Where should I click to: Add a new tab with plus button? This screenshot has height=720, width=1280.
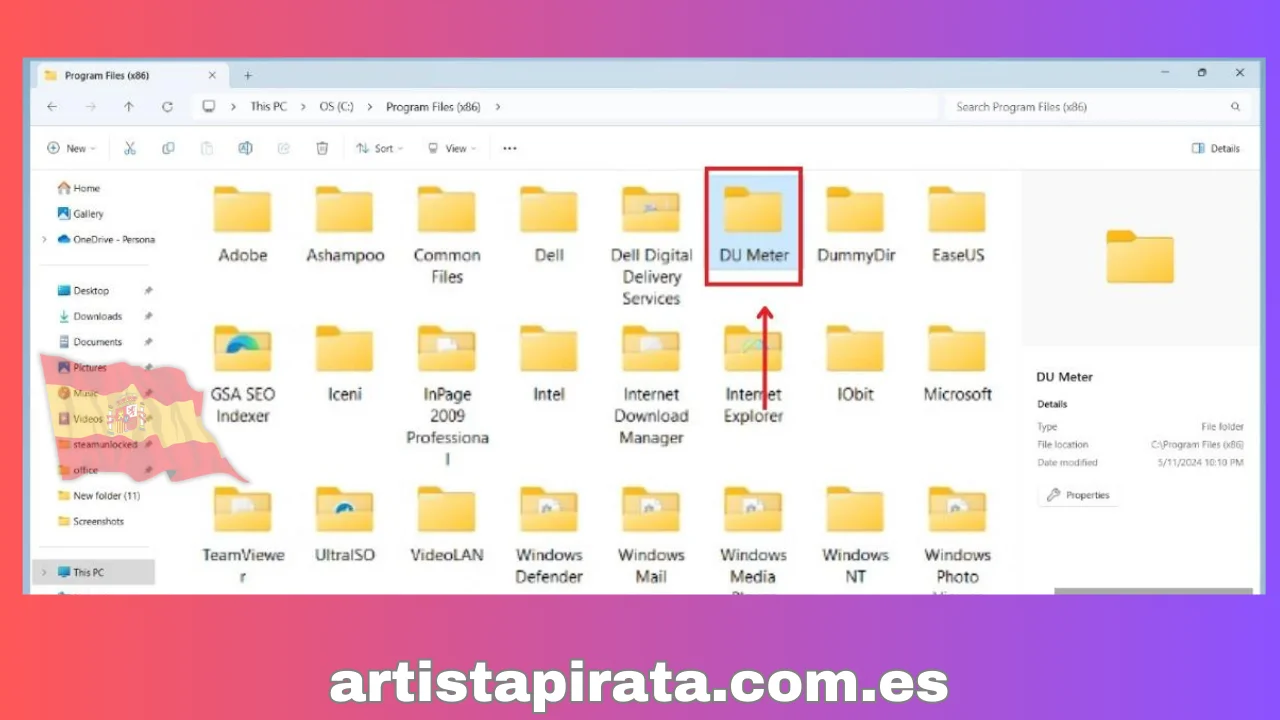pos(248,75)
